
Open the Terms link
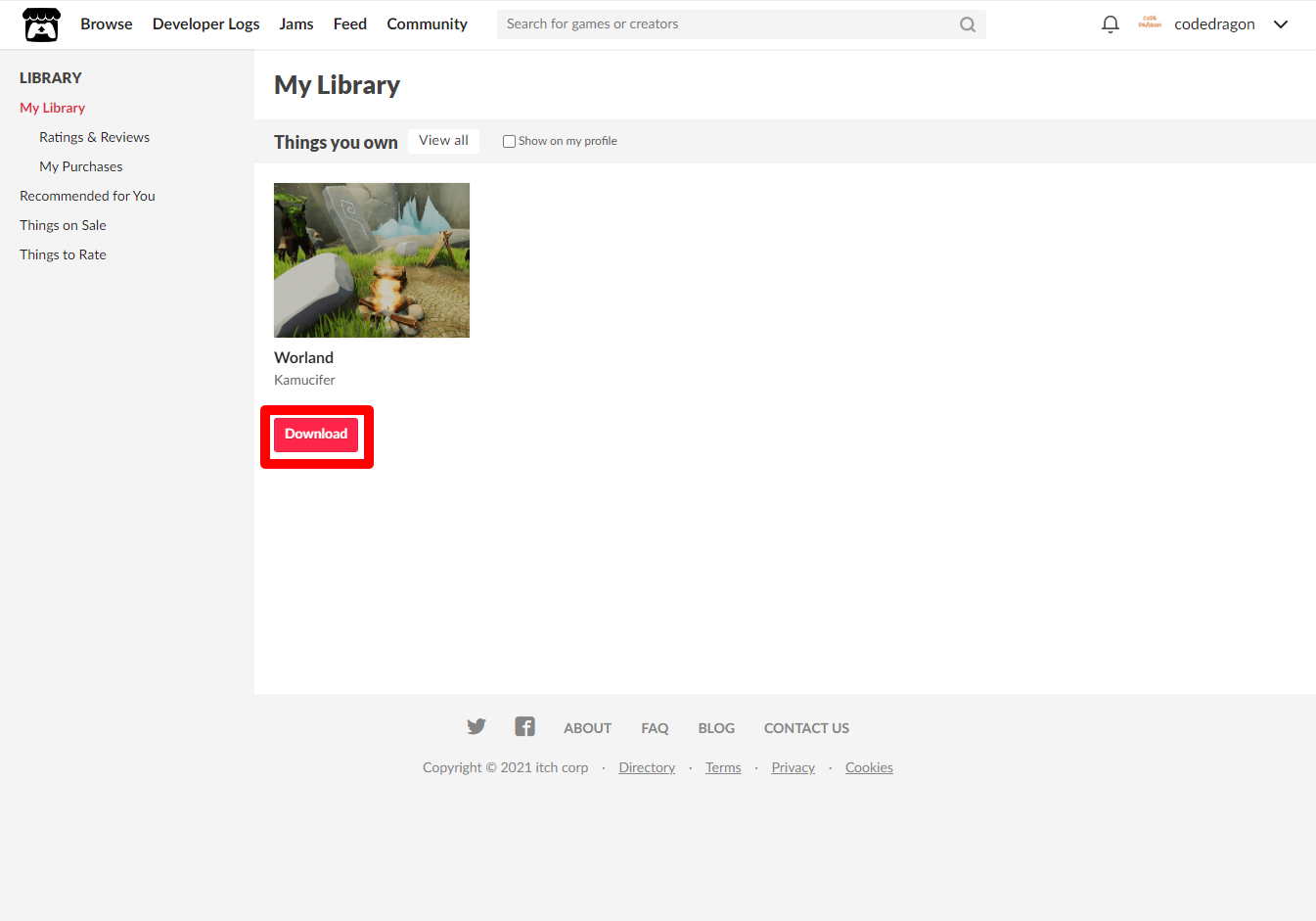point(723,767)
